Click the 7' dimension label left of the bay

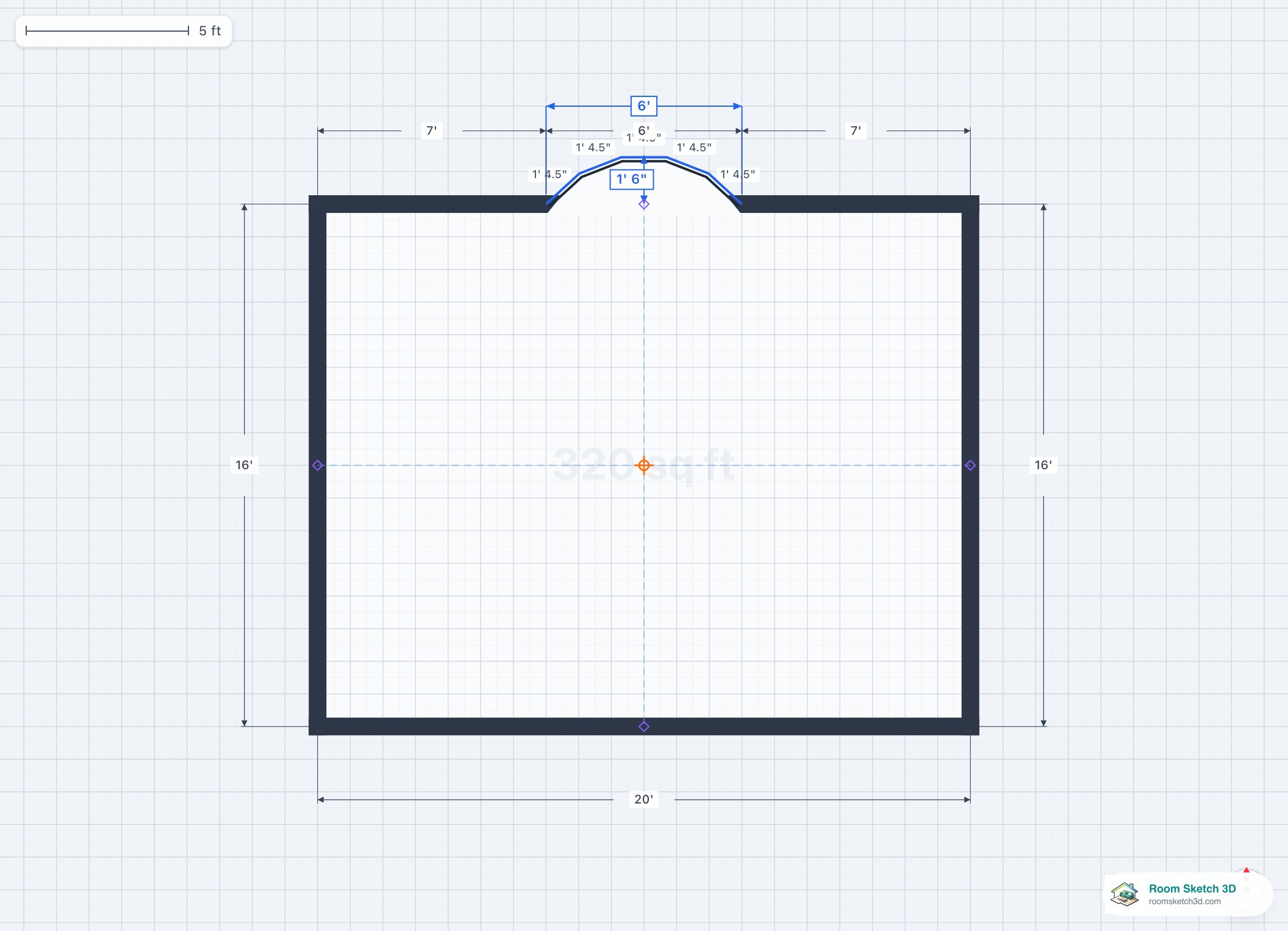[431, 131]
